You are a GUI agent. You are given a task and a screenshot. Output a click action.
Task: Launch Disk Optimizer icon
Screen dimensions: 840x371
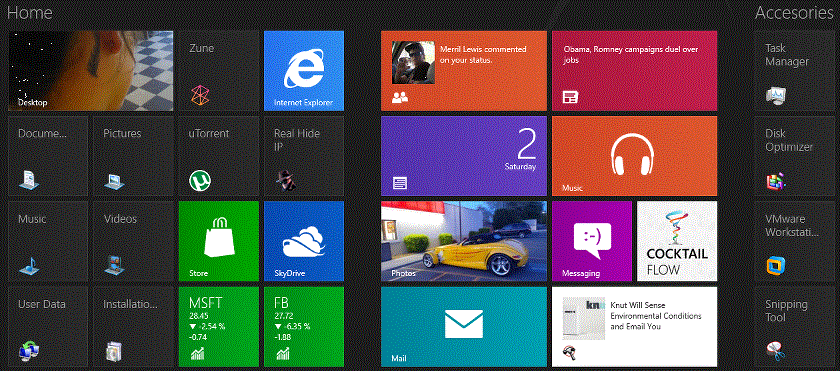[775, 180]
